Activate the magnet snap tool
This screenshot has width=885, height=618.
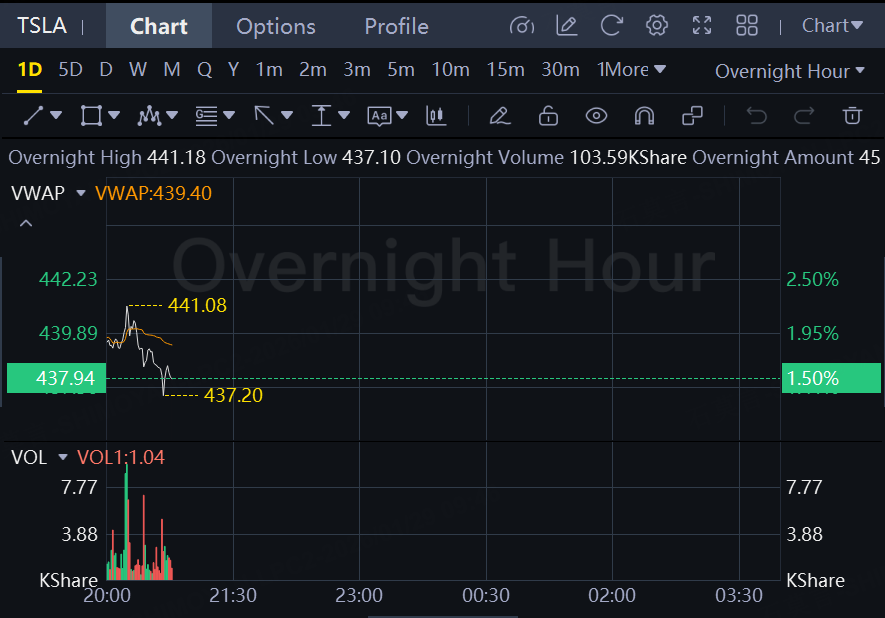pyautogui.click(x=644, y=116)
